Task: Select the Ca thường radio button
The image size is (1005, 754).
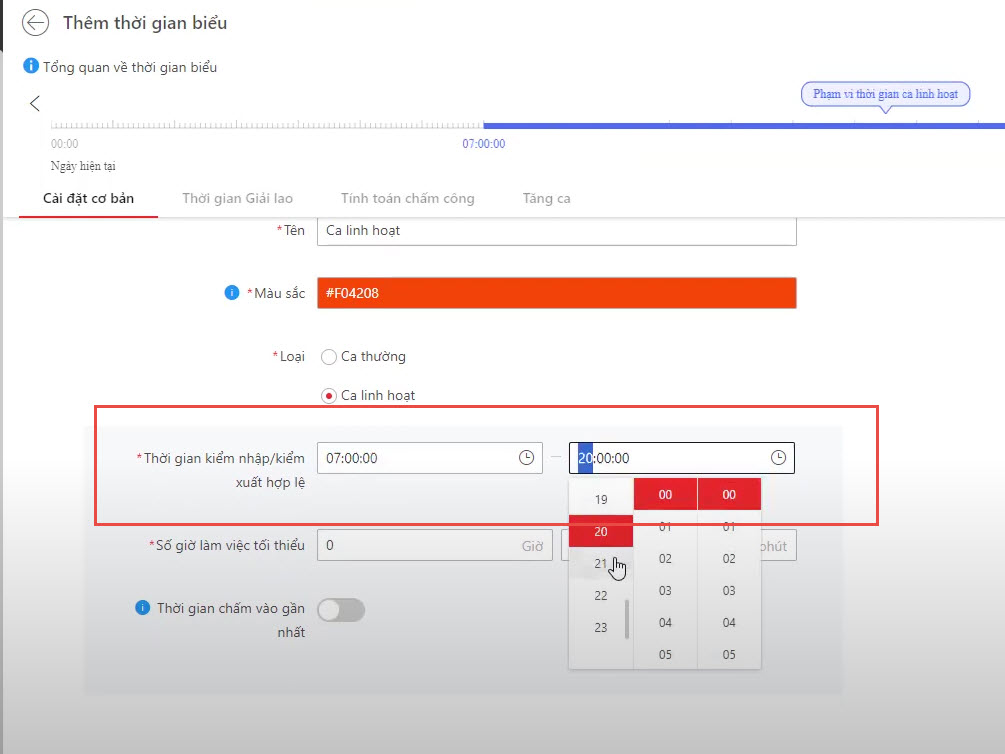Action: pyautogui.click(x=329, y=357)
